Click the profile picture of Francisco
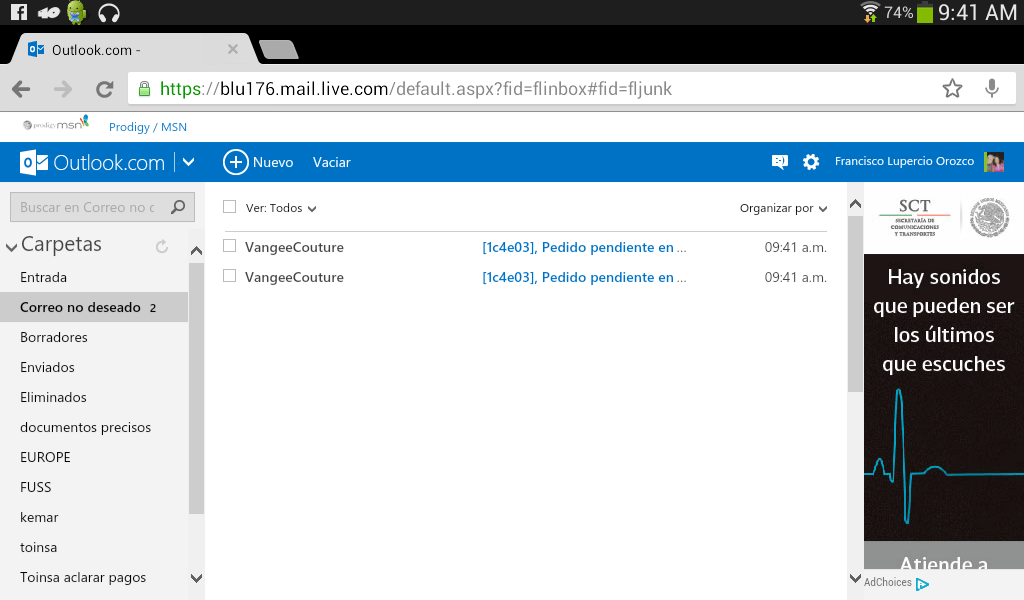Viewport: 1024px width, 600px height. click(993, 161)
